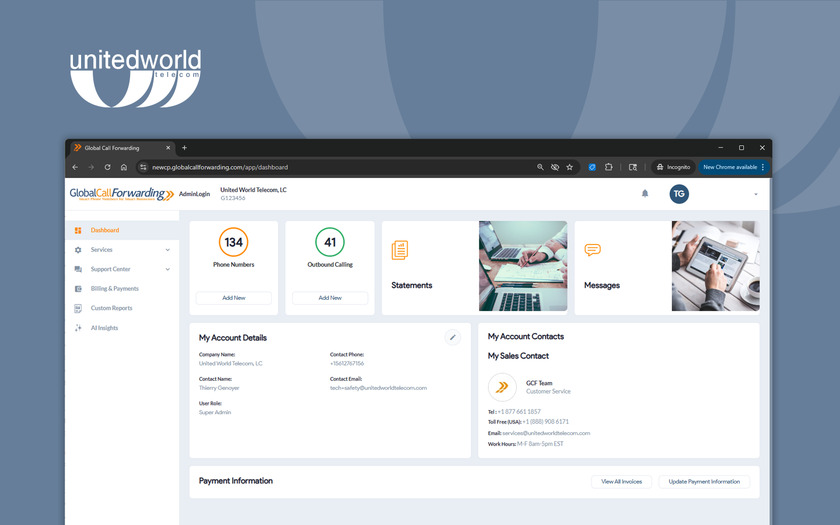Image resolution: width=840 pixels, height=525 pixels.
Task: Click the Super Admin user role
Action: 215,412
